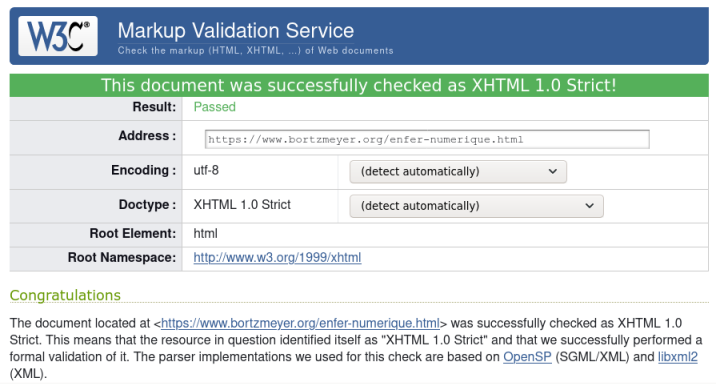
Task: Open the Doctype detect automatically dropdown
Action: click(x=476, y=206)
